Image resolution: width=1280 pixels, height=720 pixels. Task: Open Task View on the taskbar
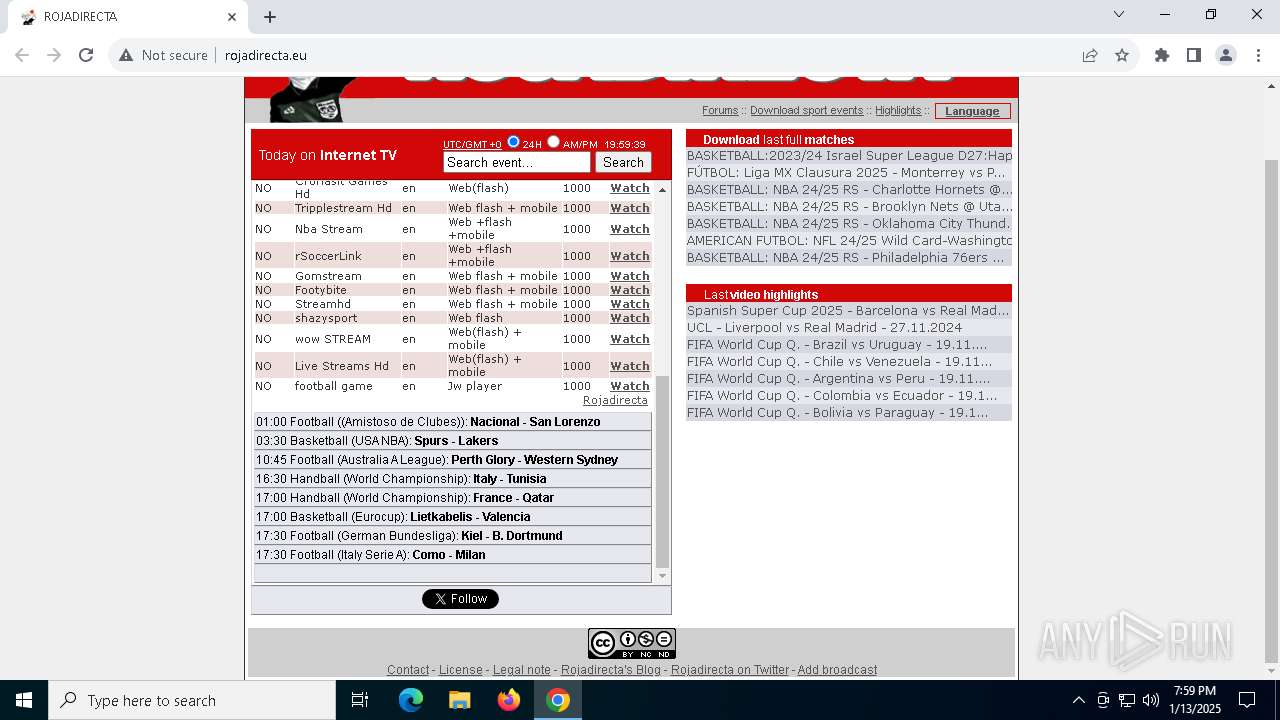(360, 700)
